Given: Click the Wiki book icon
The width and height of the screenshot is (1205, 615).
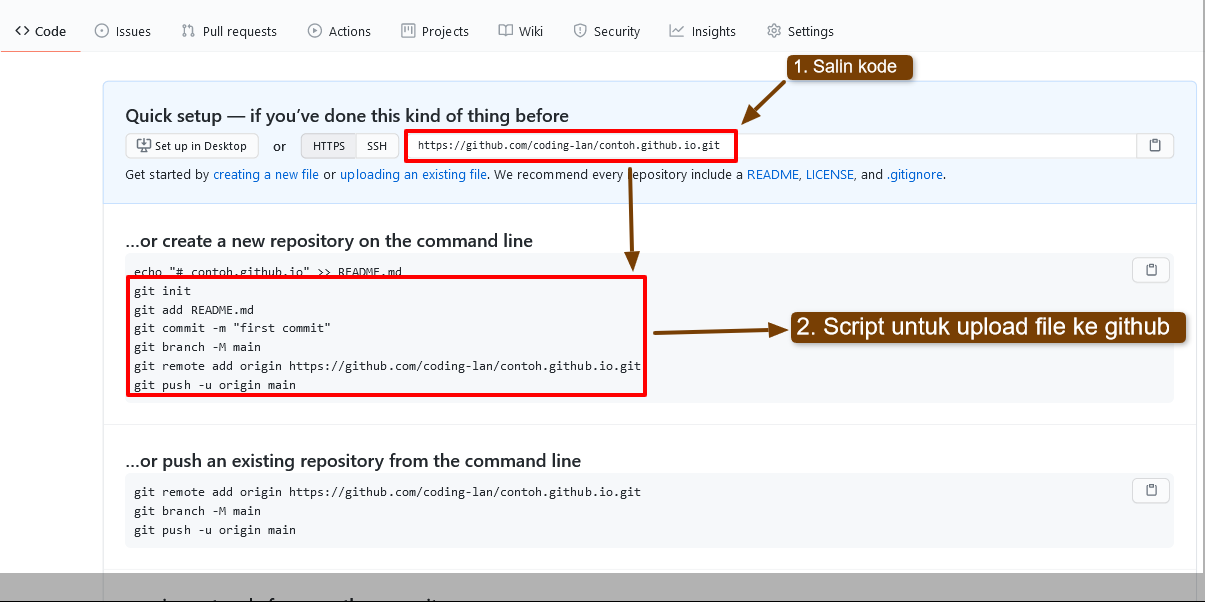Looking at the screenshot, I should pyautogui.click(x=503, y=31).
